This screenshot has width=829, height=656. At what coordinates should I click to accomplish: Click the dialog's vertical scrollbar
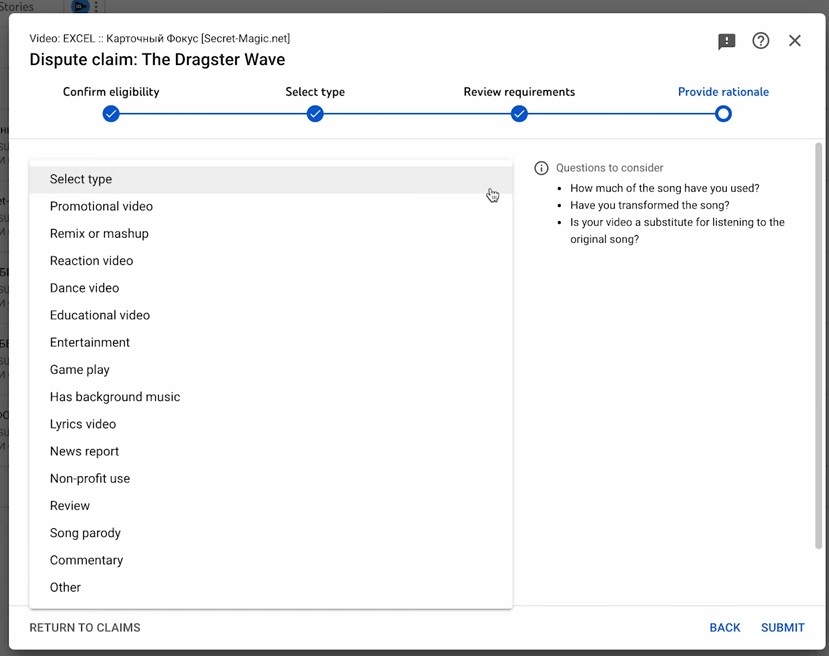pyautogui.click(x=818, y=346)
